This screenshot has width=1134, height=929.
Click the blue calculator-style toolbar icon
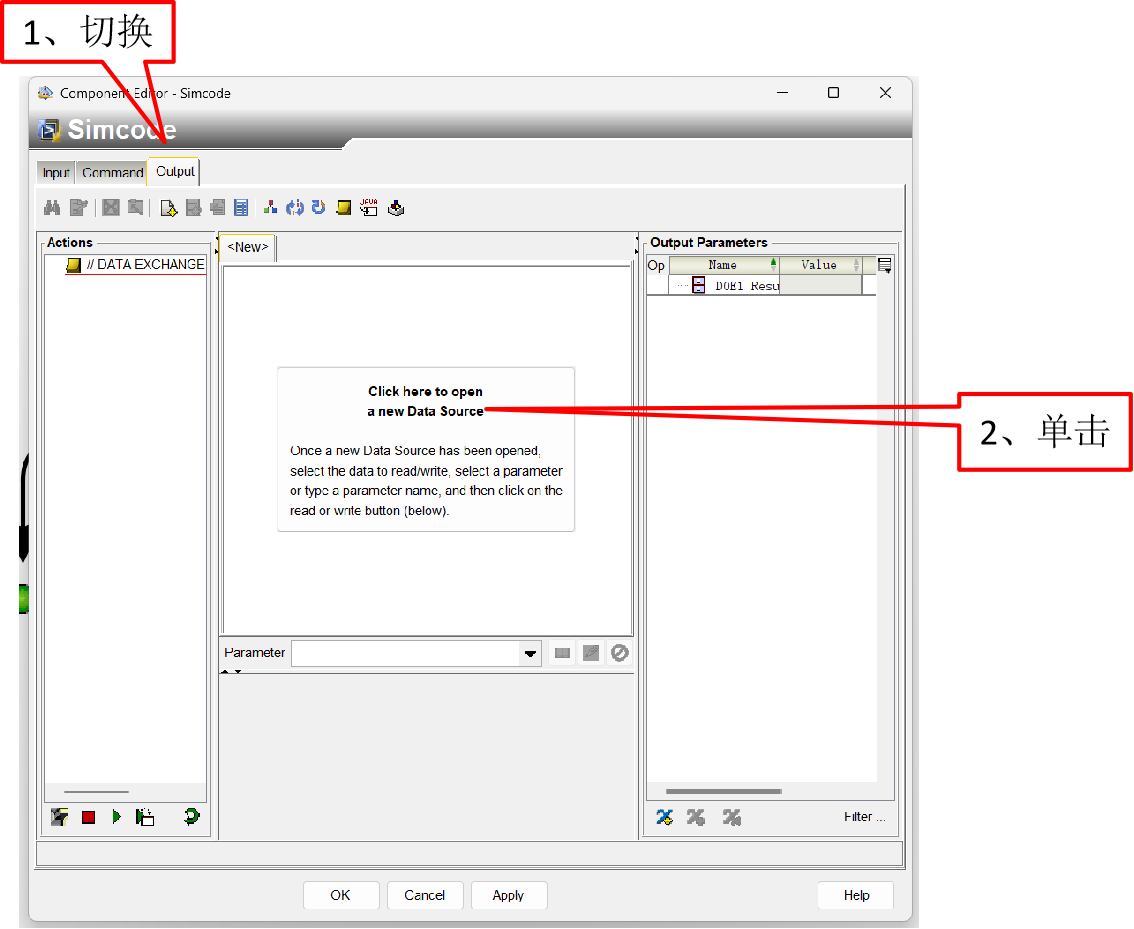click(x=241, y=208)
